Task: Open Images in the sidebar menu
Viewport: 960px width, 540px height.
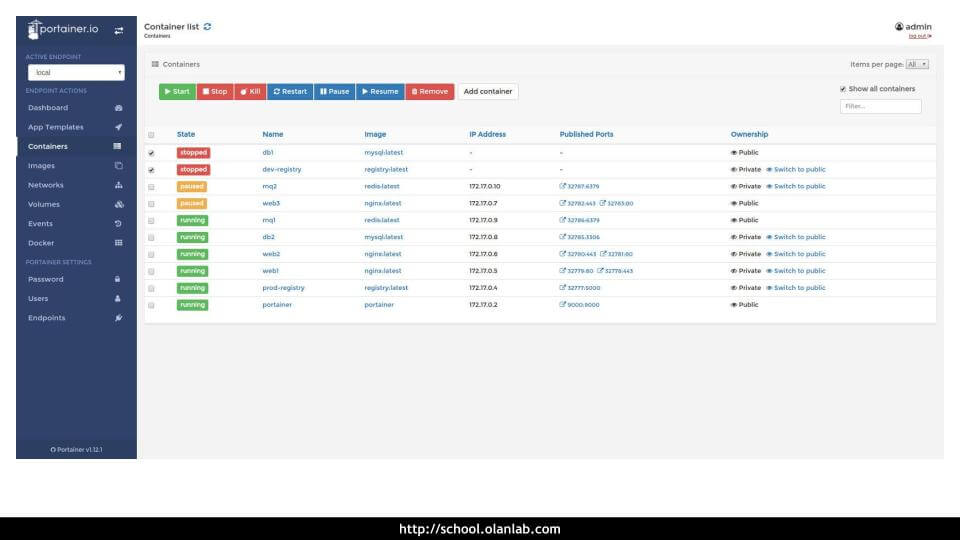Action: (x=42, y=166)
